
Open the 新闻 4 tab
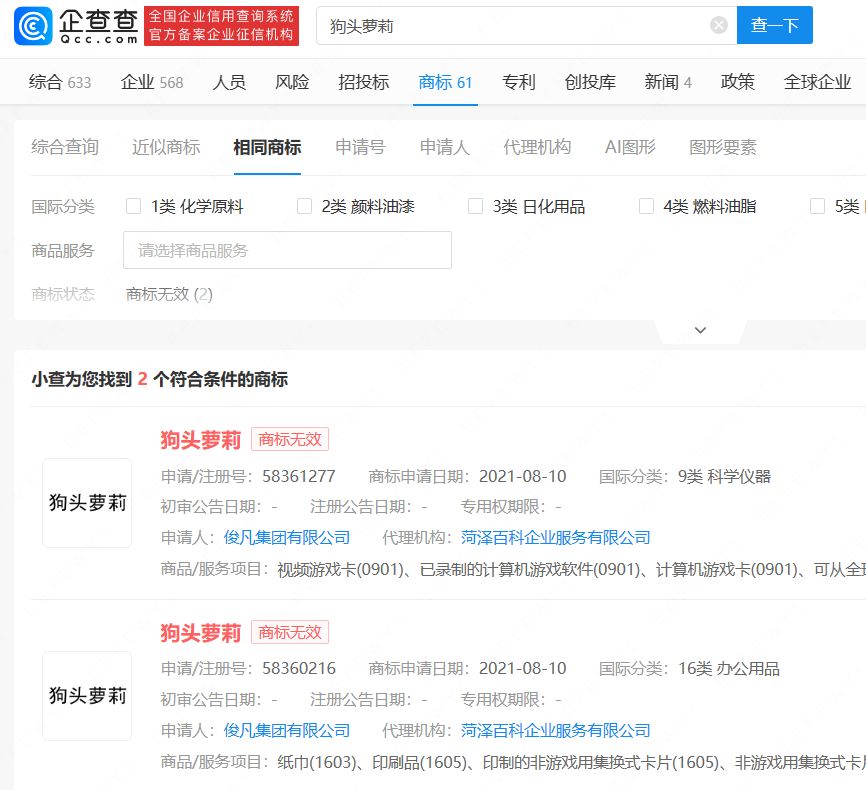point(668,82)
